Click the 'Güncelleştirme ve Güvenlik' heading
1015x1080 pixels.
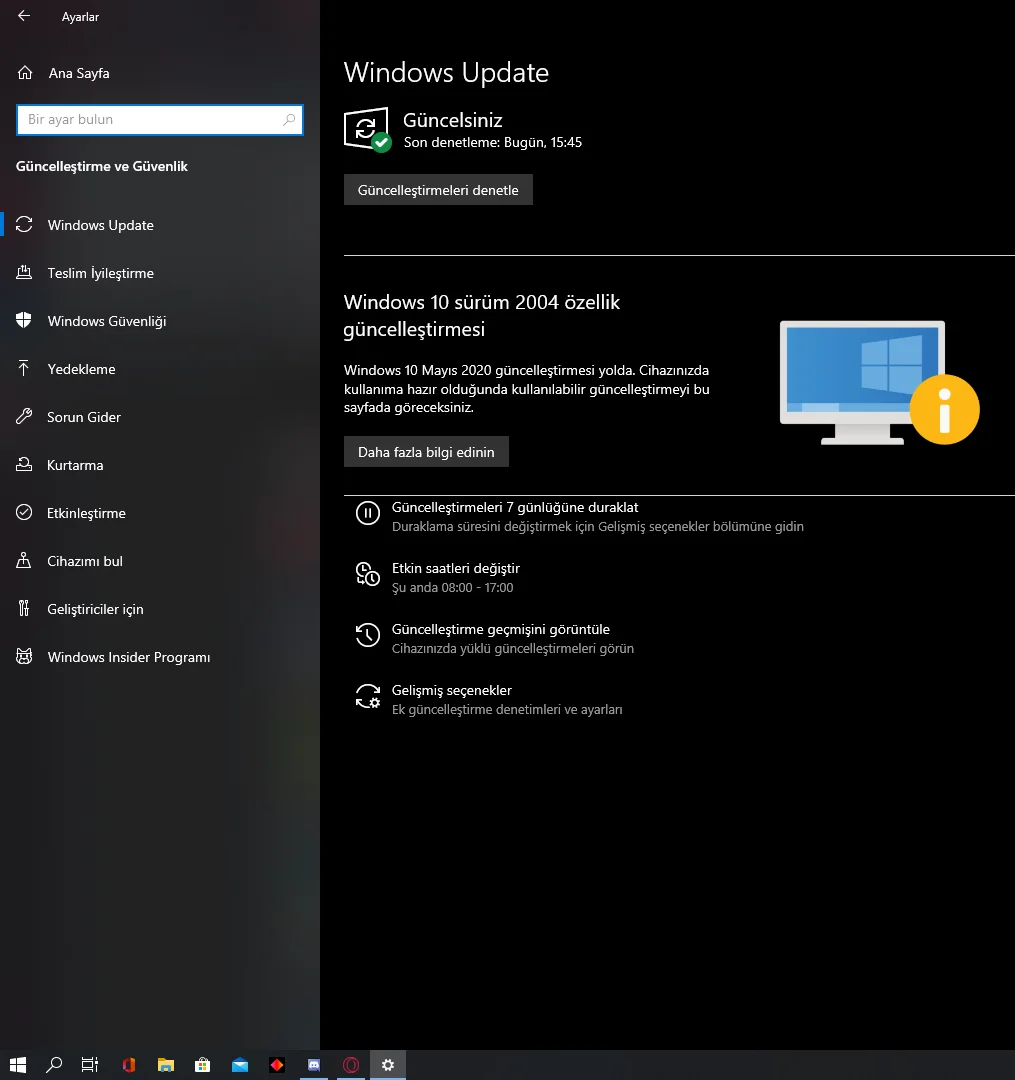[102, 166]
